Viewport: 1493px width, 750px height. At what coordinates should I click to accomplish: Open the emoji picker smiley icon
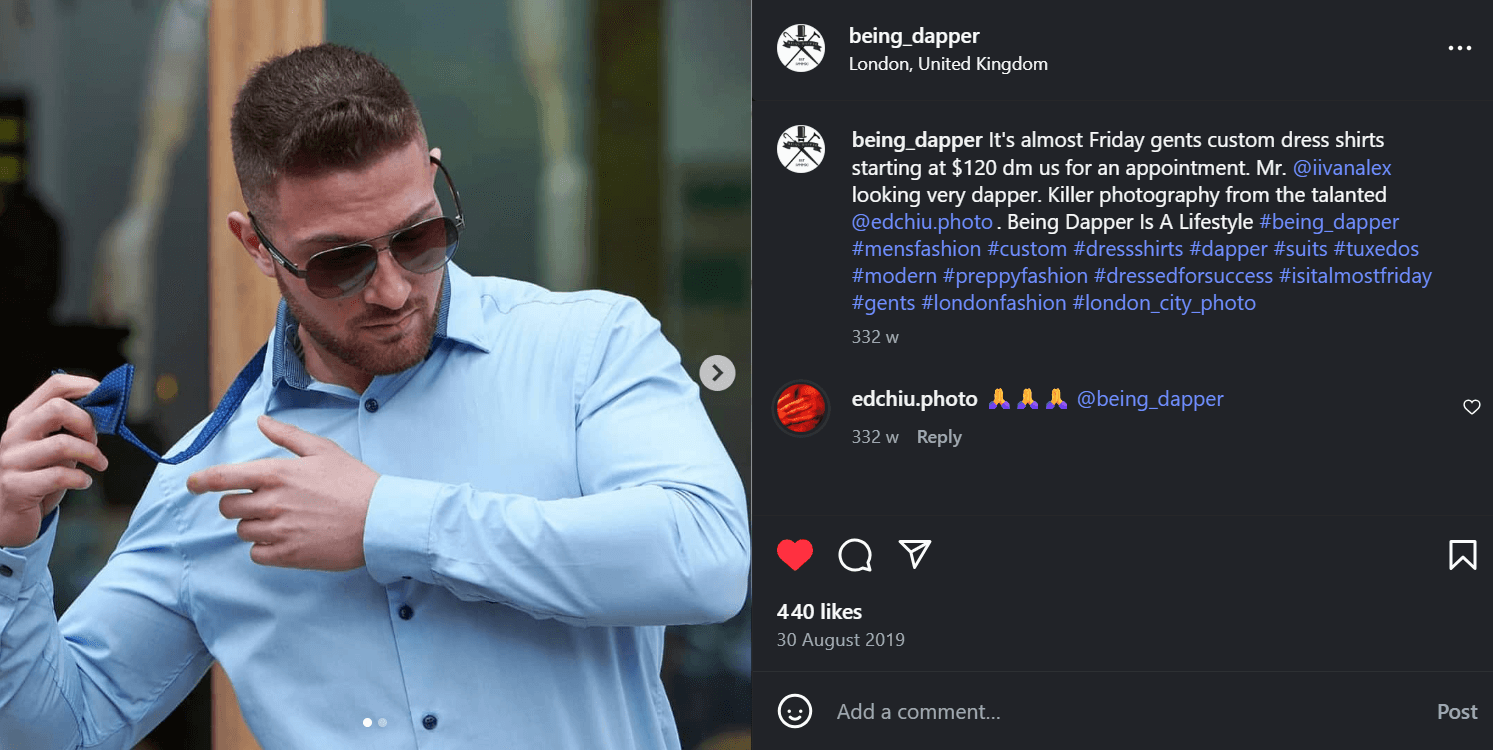point(795,711)
